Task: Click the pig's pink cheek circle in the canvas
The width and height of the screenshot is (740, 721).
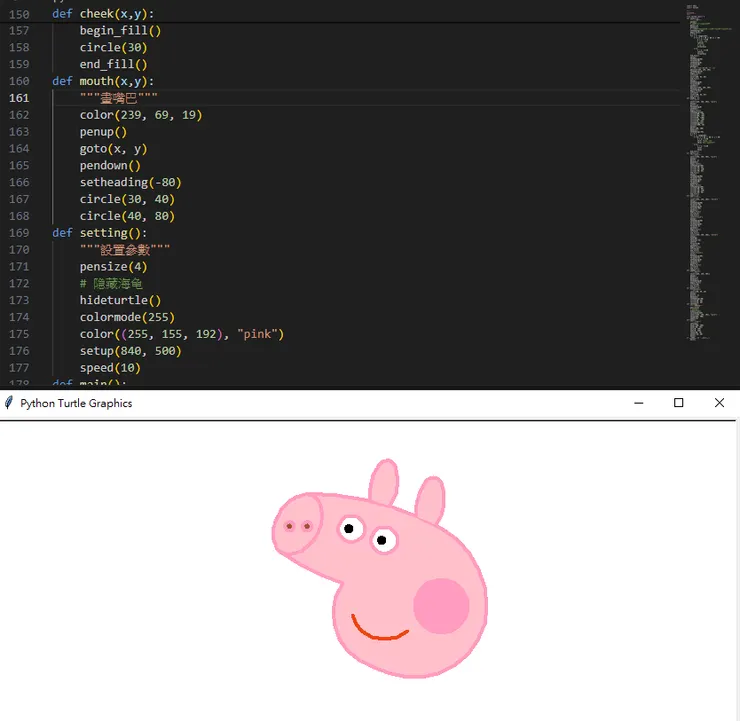Action: pos(441,606)
